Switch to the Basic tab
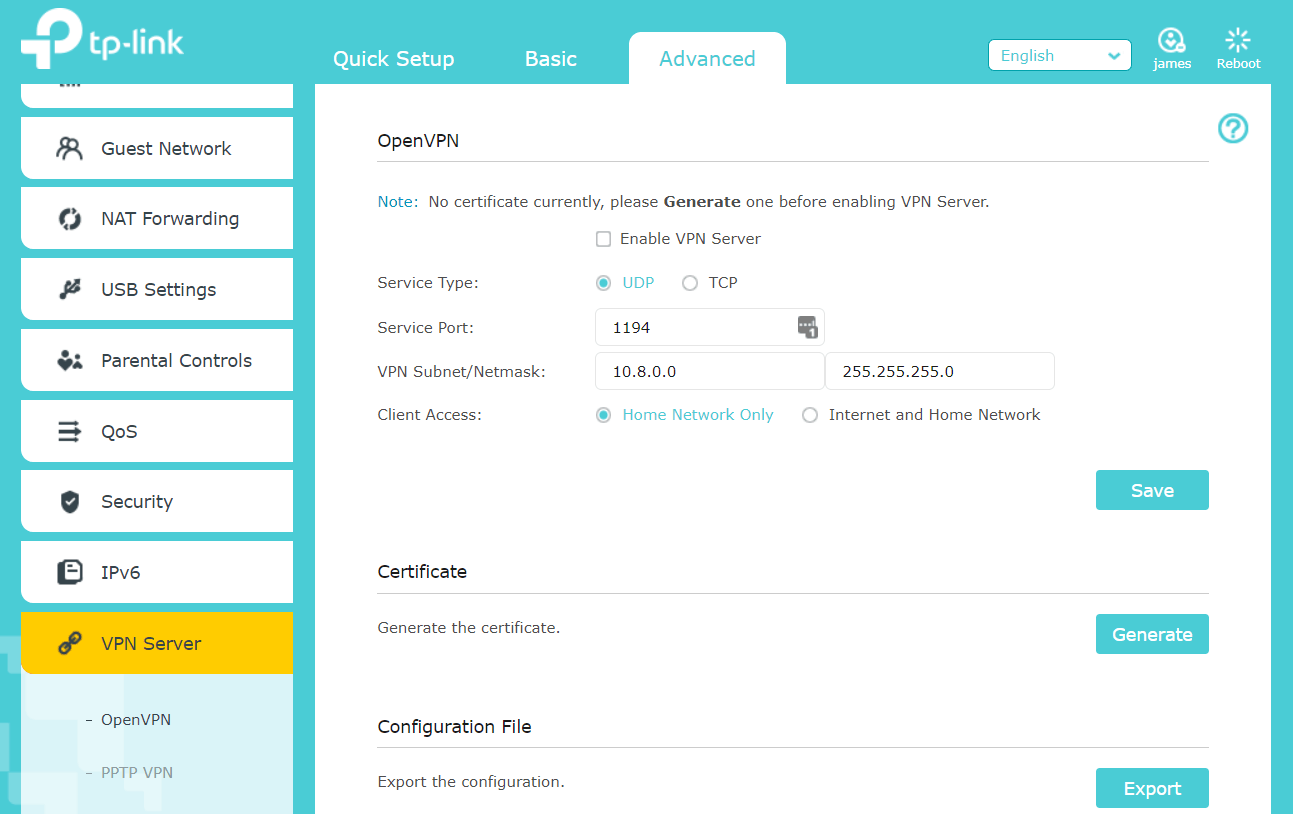Screen dimensions: 1293x814 click(550, 59)
